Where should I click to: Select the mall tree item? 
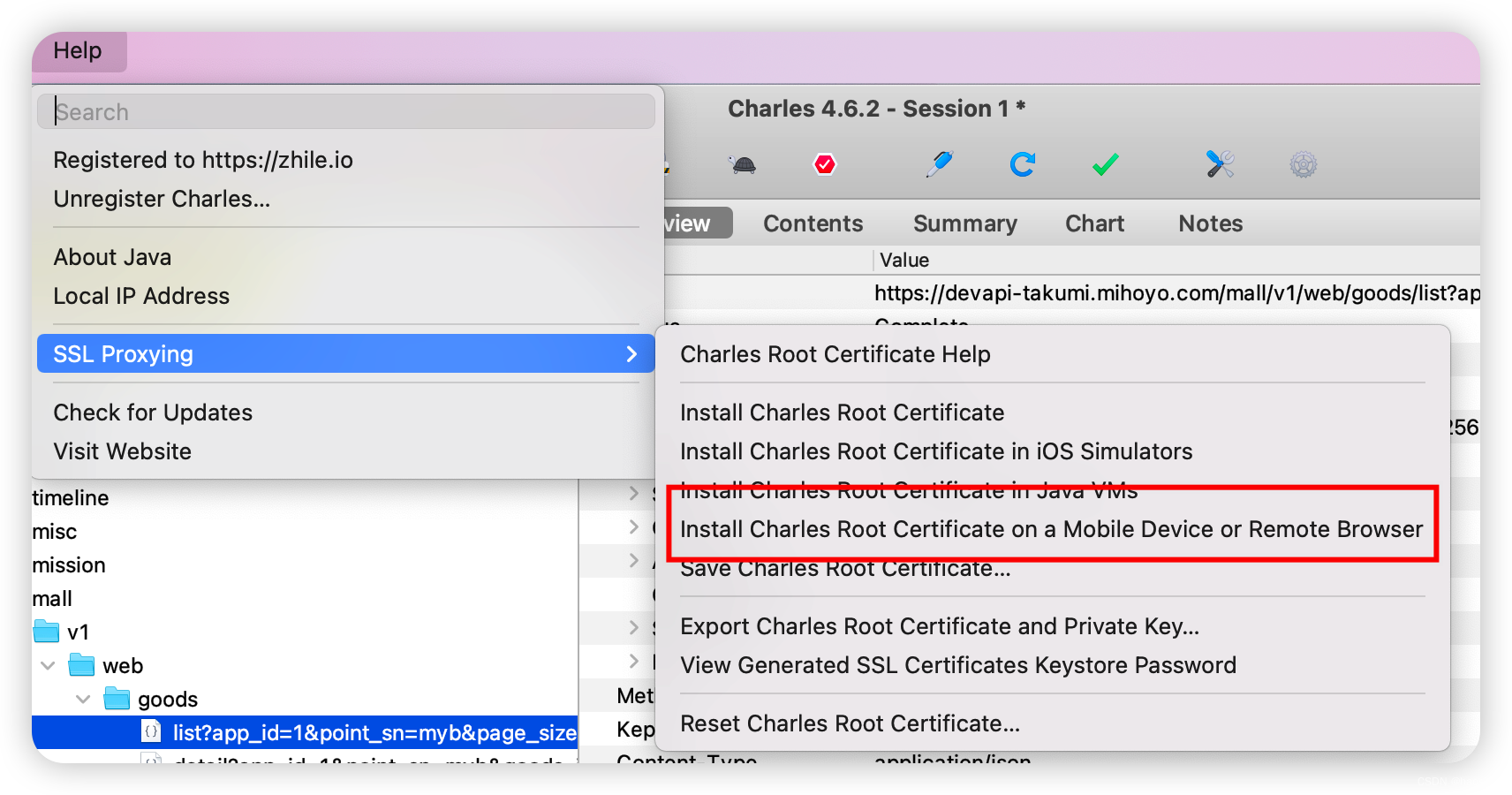tap(52, 599)
